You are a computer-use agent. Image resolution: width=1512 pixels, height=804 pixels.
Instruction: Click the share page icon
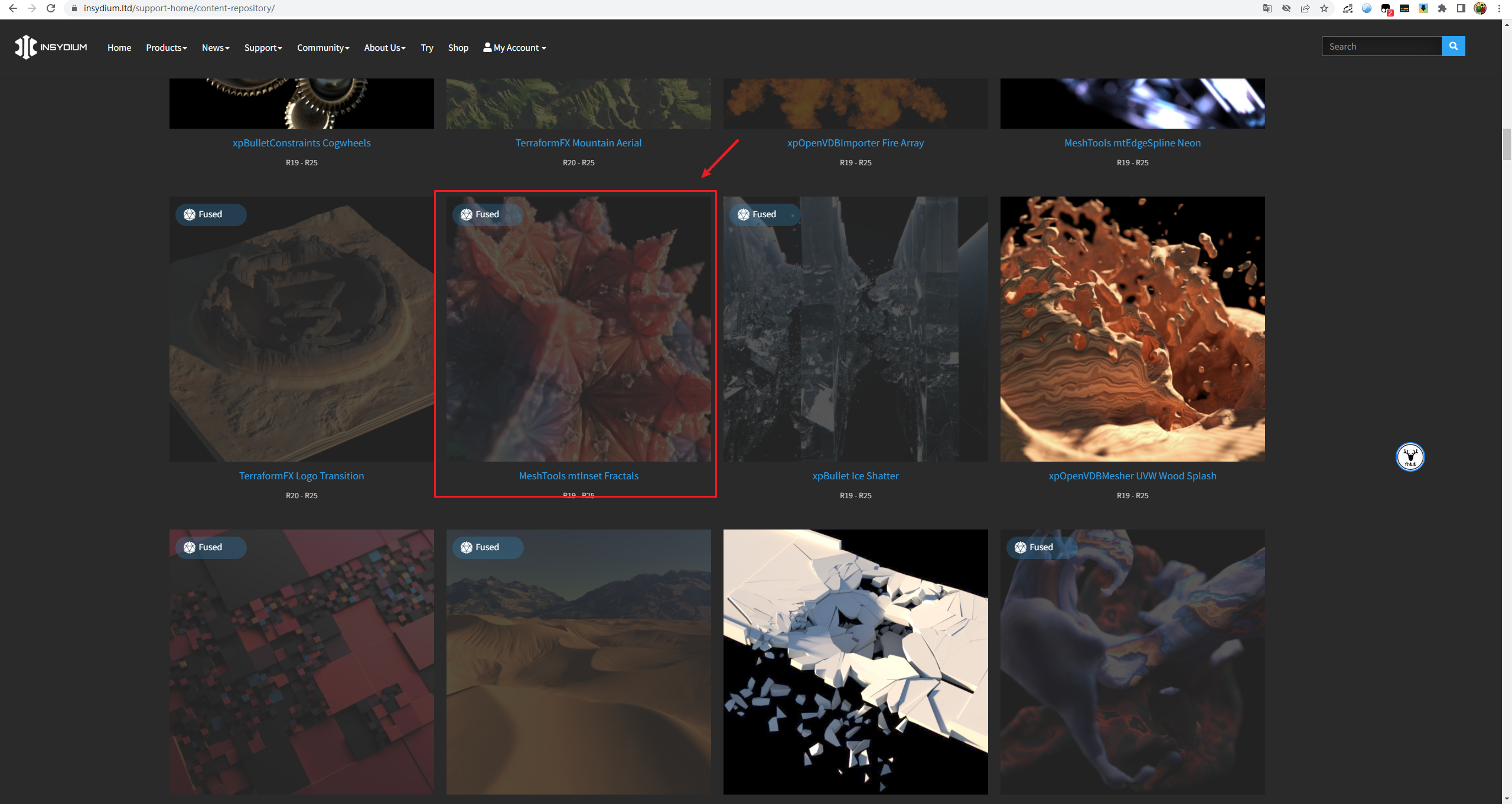(1305, 8)
